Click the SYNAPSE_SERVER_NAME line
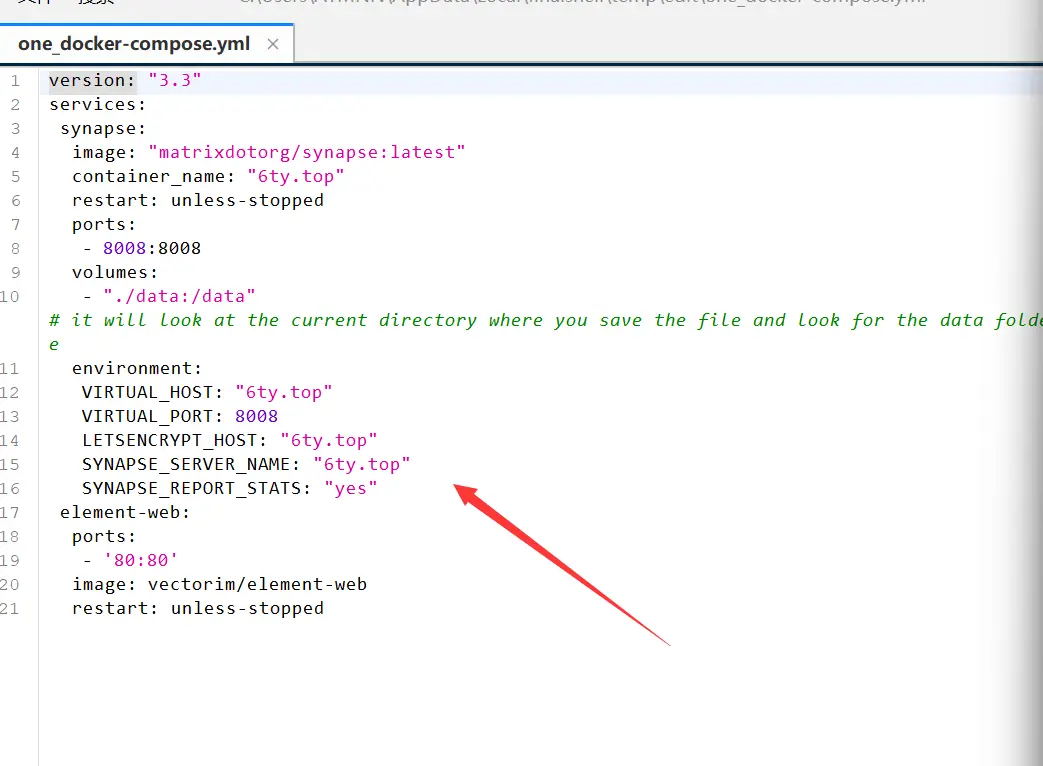Image resolution: width=1043 pixels, height=766 pixels. coord(245,464)
